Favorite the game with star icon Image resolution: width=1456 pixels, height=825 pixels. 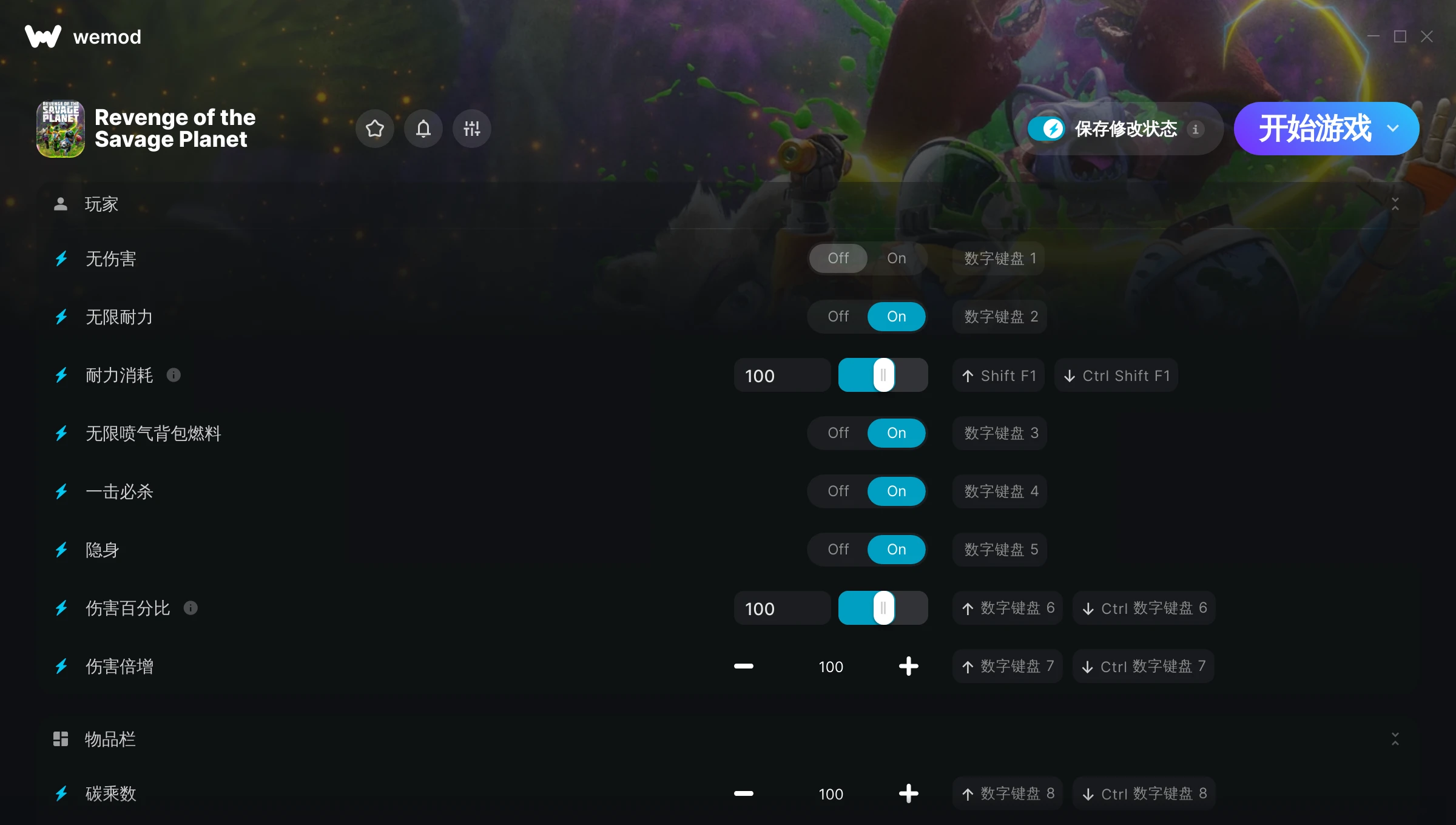click(375, 129)
